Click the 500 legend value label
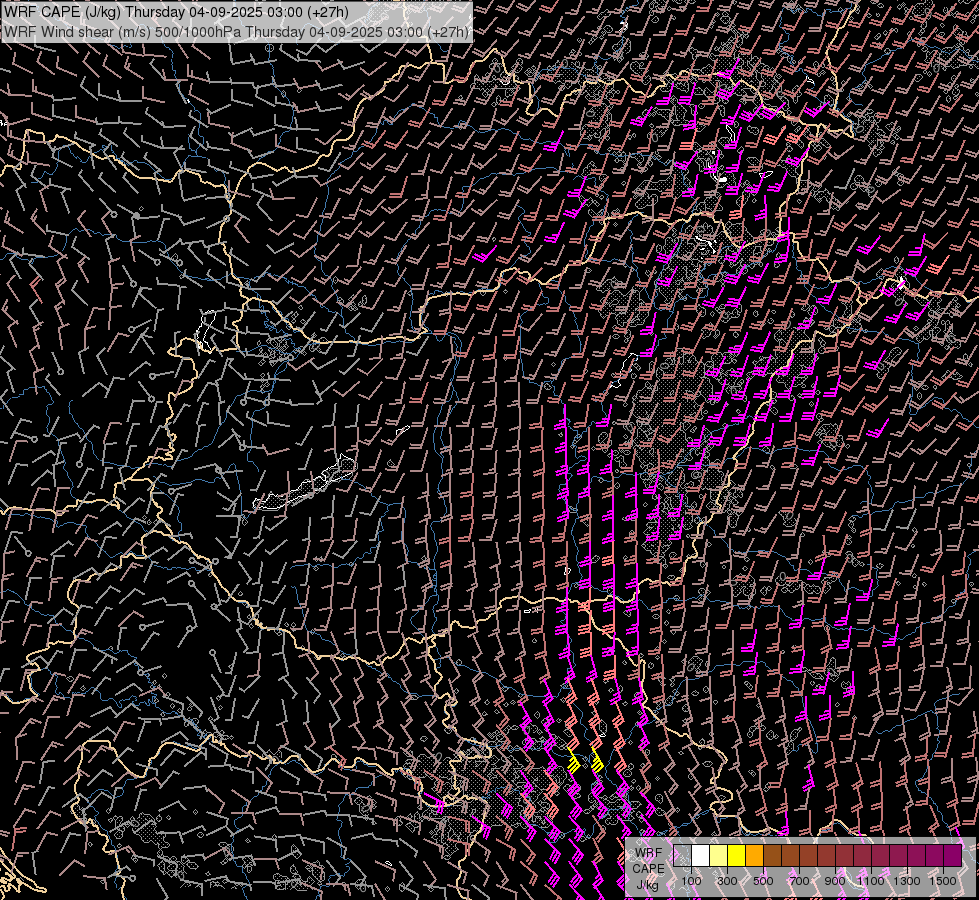This screenshot has height=900, width=979. (x=763, y=881)
